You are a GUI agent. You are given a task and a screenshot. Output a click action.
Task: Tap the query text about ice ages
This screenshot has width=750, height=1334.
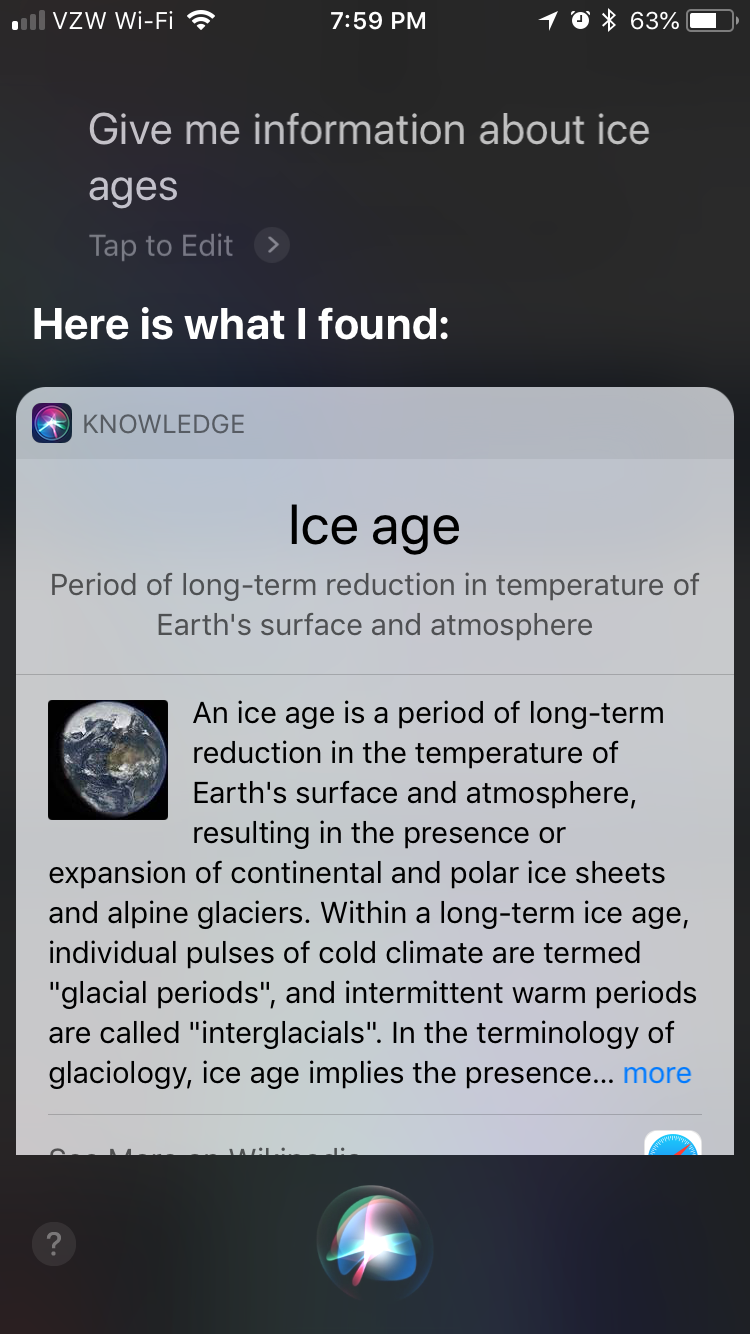pos(369,158)
